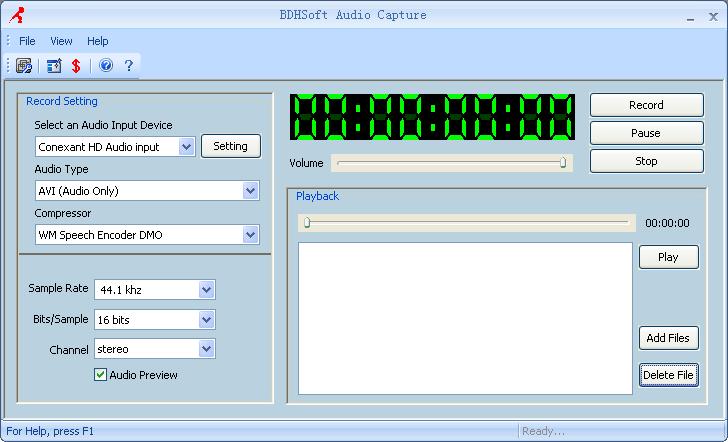Click the settings icon in the toolbar

click(24, 66)
